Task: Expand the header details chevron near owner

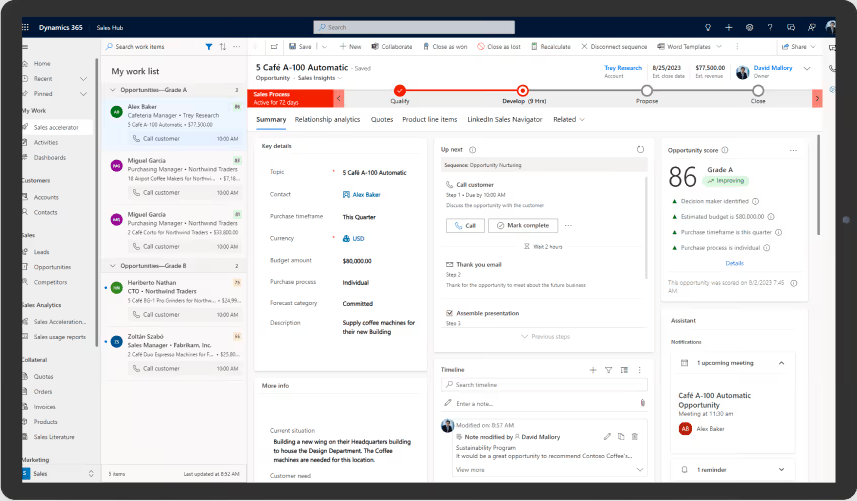Action: [807, 68]
